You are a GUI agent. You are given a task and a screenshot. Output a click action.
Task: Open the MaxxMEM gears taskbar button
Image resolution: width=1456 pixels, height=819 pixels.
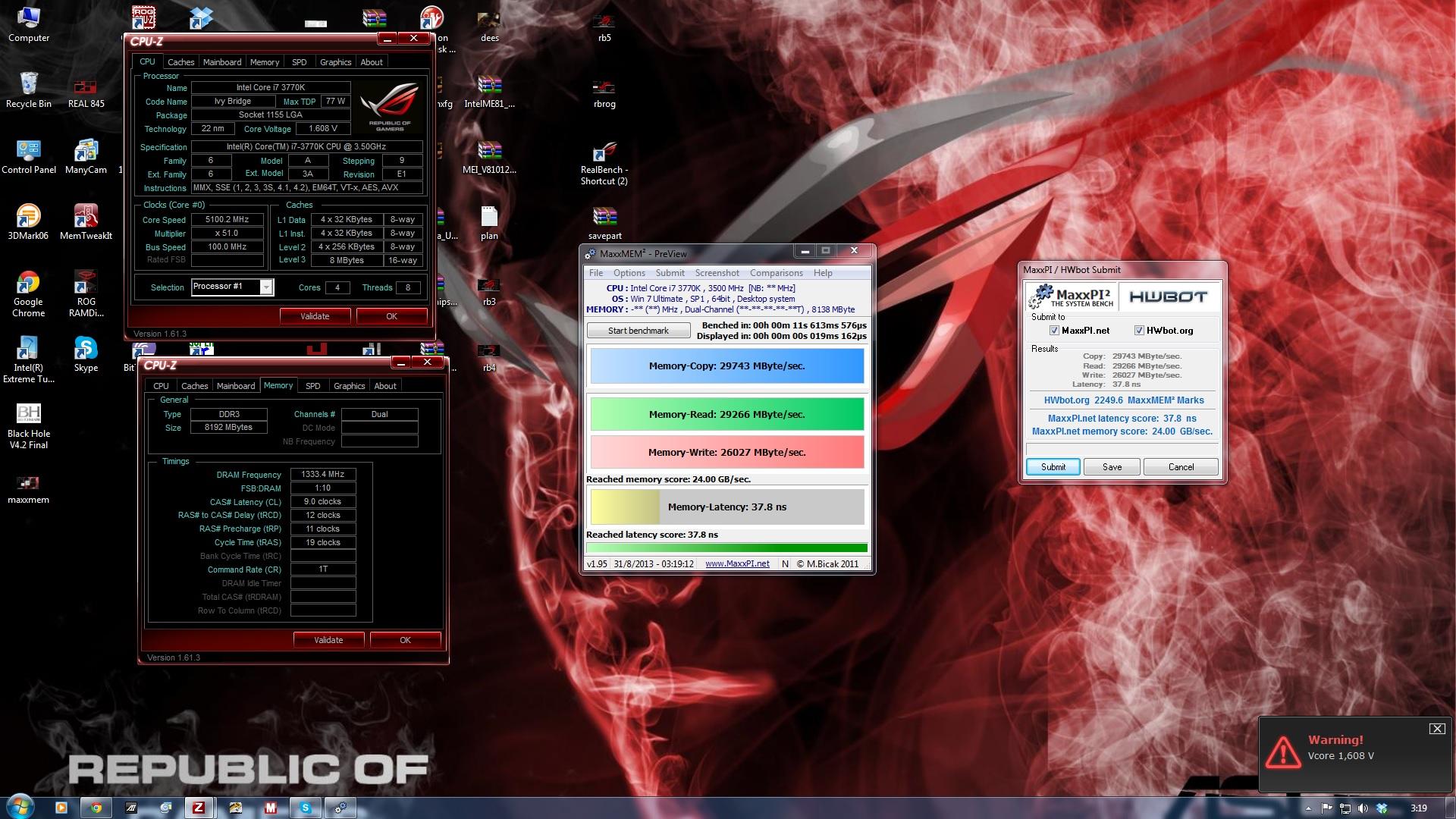[340, 808]
